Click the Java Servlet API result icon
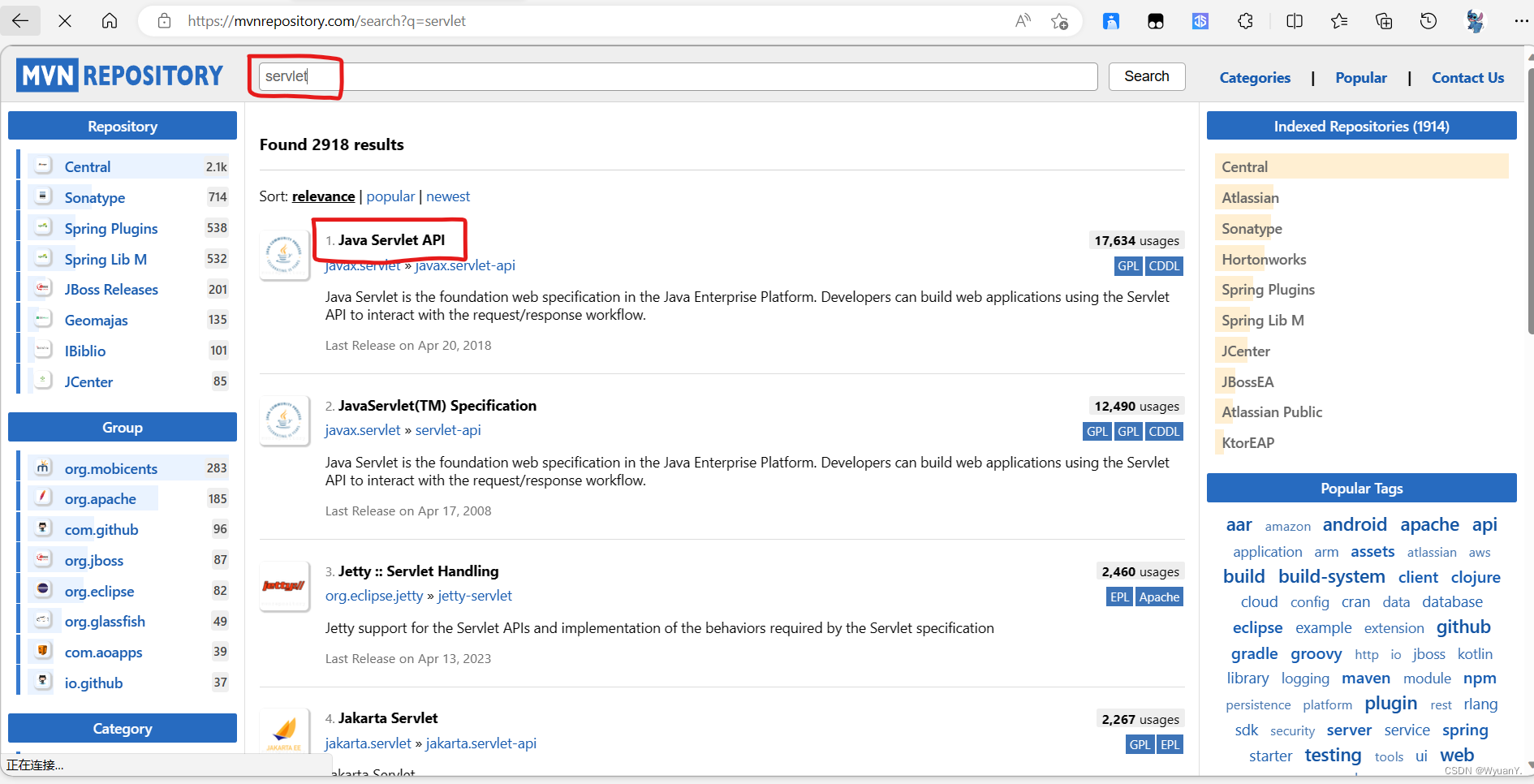The width and height of the screenshot is (1534, 784). tap(284, 255)
